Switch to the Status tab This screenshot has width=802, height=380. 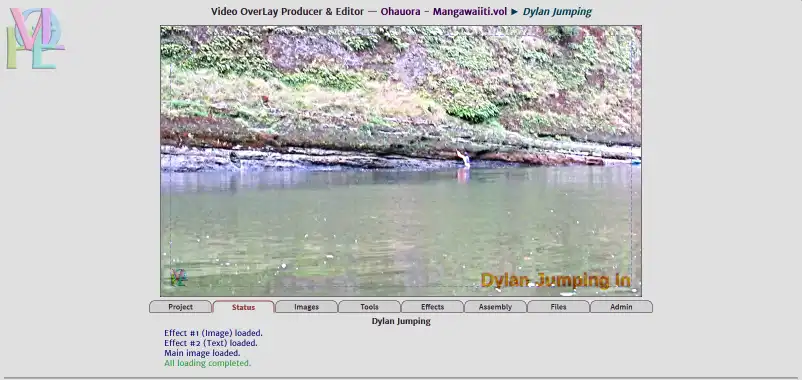click(243, 307)
